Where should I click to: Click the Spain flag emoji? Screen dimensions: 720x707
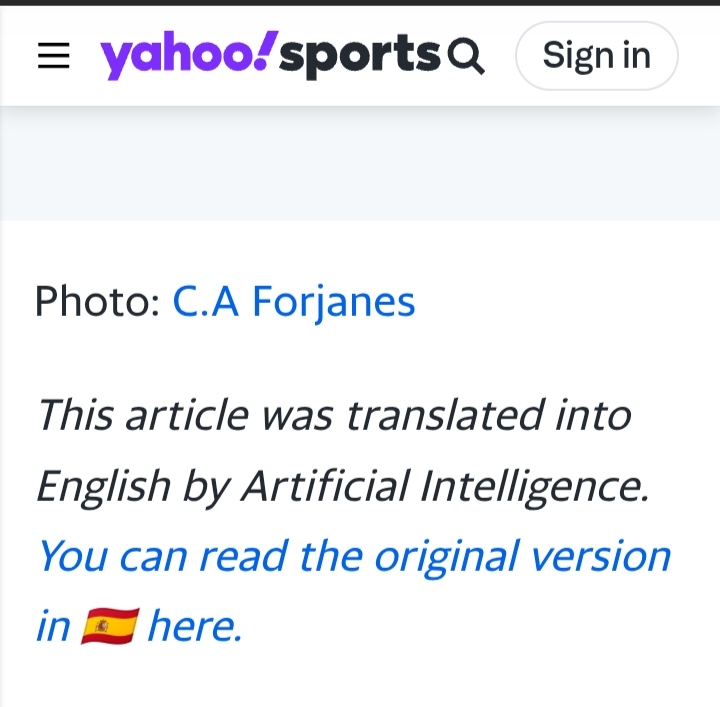tap(109, 627)
